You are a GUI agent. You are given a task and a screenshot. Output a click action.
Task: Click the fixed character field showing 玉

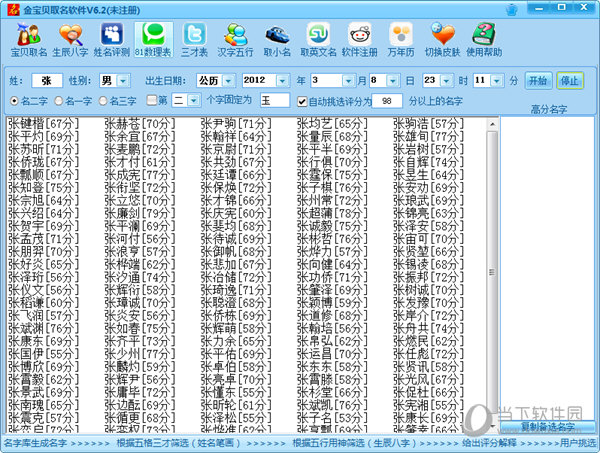tap(274, 101)
